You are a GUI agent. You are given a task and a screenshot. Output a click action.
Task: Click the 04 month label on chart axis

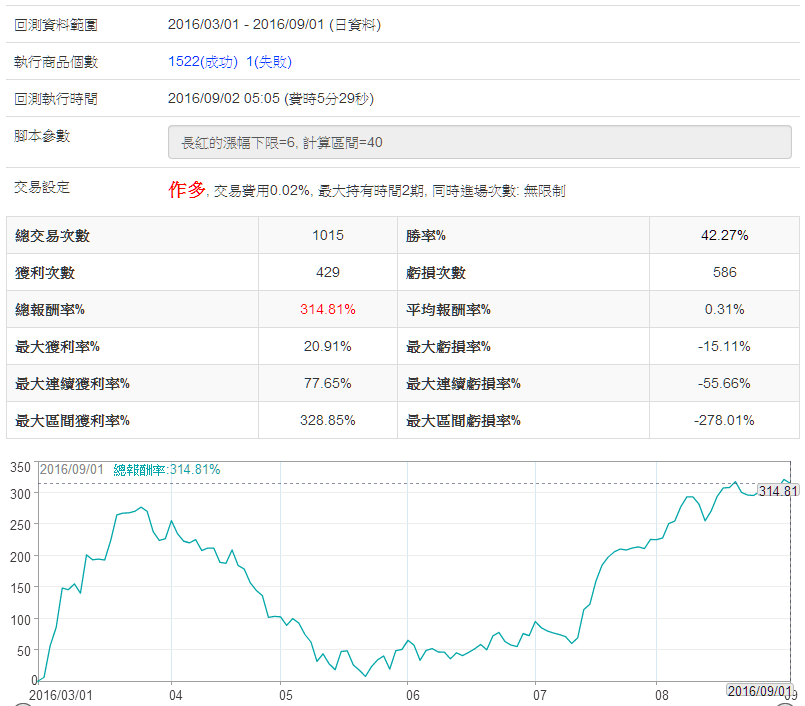pos(175,693)
